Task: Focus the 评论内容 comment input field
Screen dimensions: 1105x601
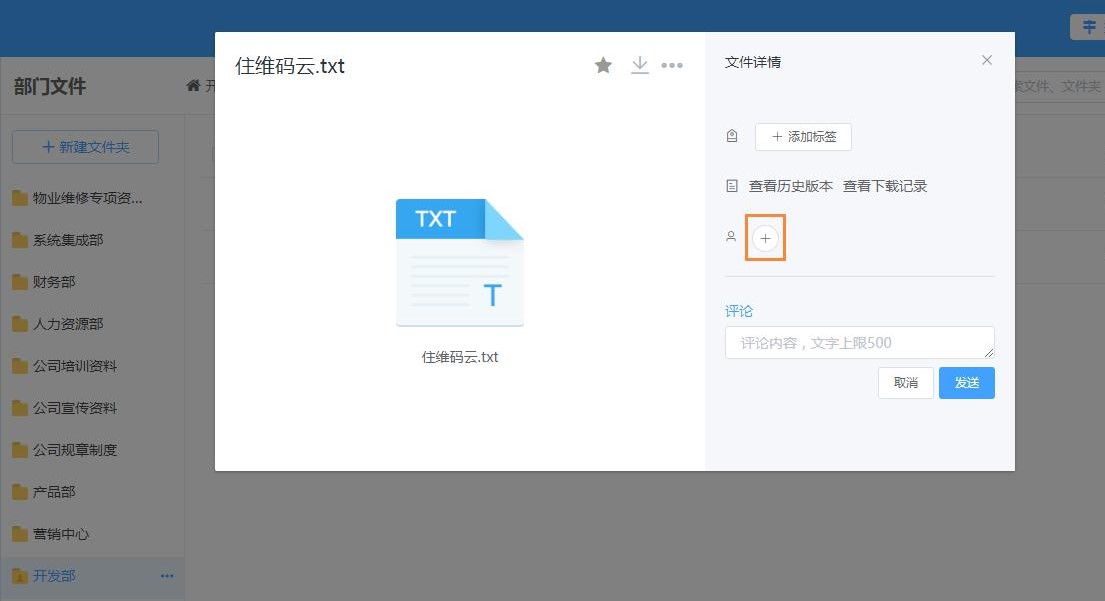Action: 859,342
